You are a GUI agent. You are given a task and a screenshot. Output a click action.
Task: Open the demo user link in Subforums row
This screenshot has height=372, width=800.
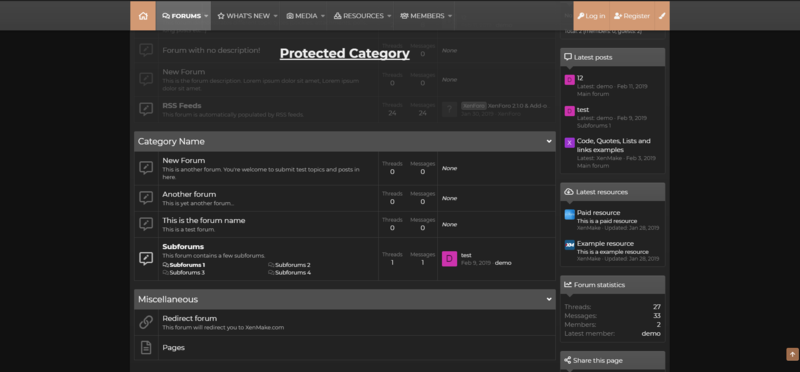point(503,263)
